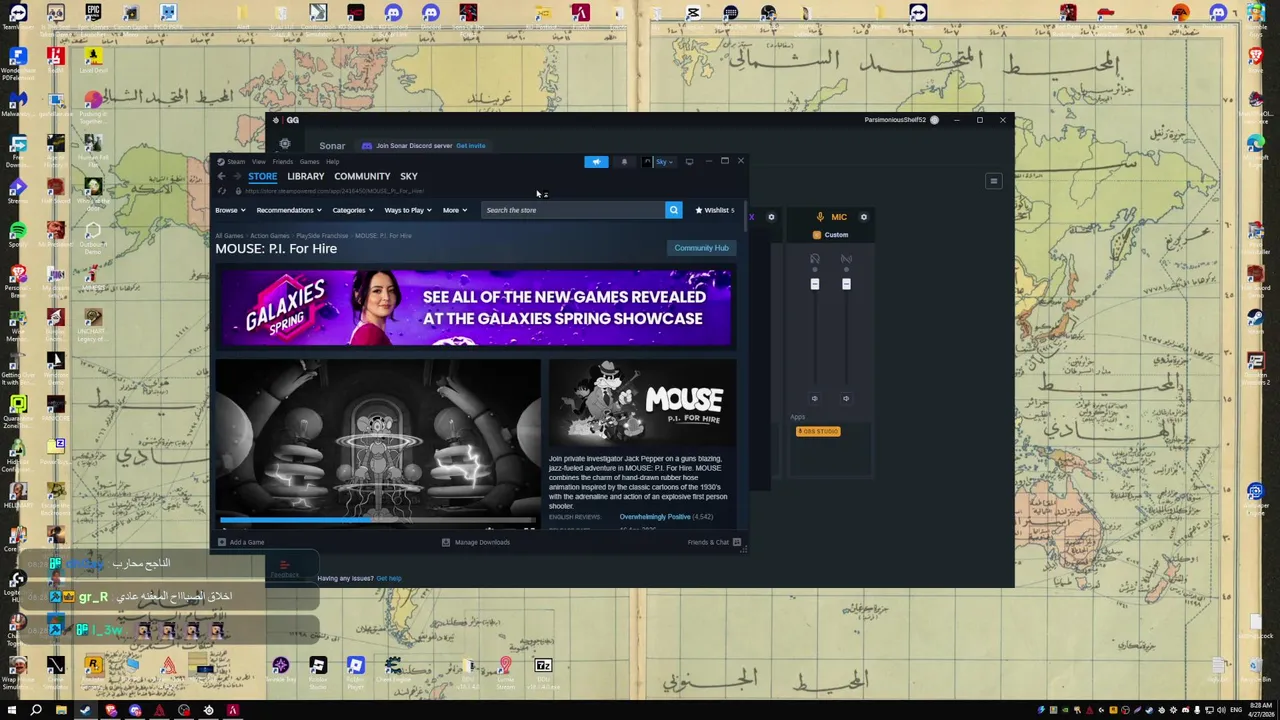Screen dimensions: 1280x720
Task: Click the Steam page reload icon
Action: (222, 191)
